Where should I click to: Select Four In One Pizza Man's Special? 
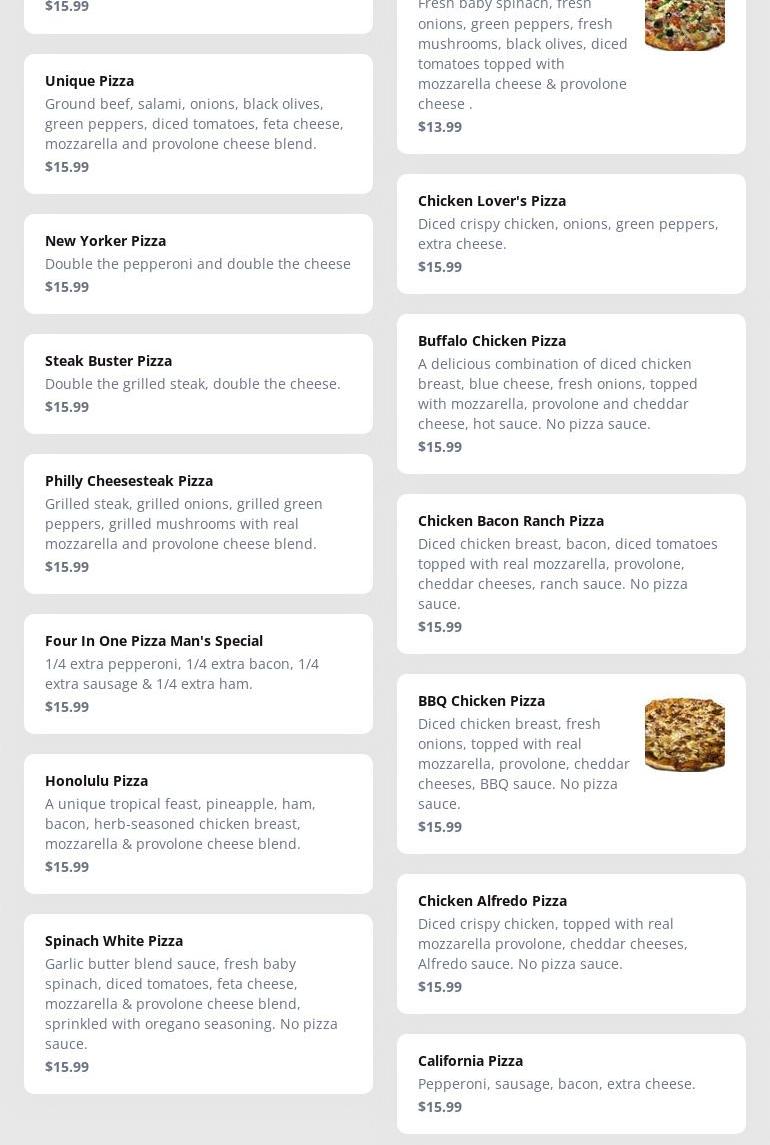(198, 673)
